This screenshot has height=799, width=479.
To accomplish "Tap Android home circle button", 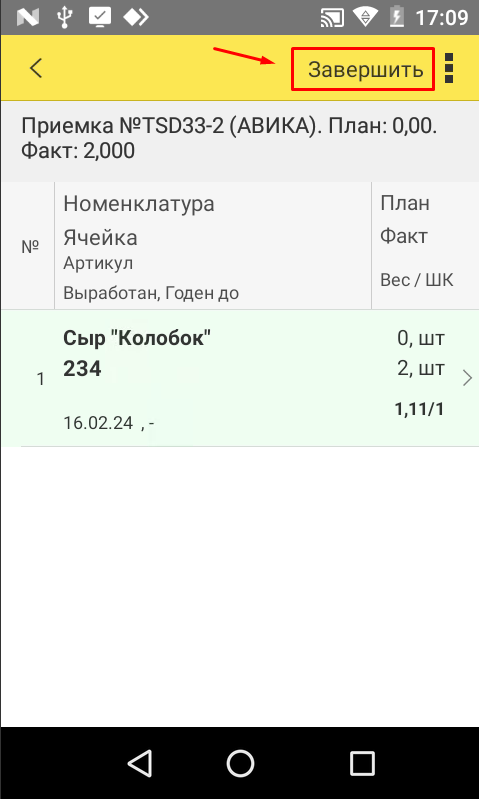I will point(240,764).
